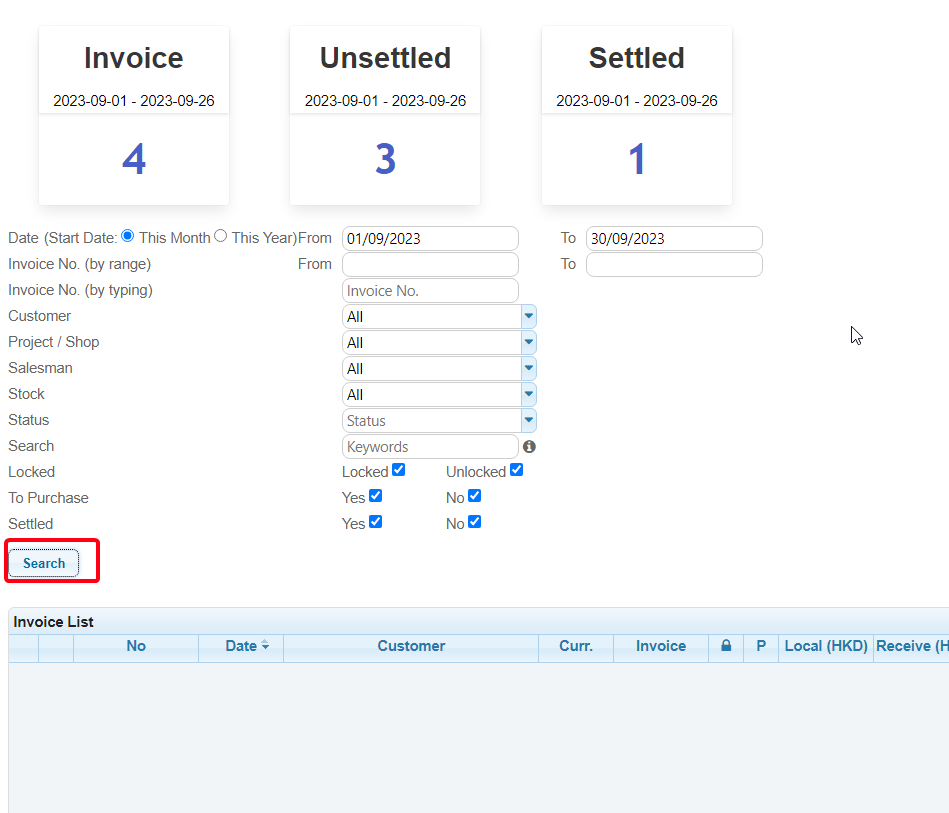Uncheck the Locked checkbox
949x813 pixels.
pos(399,470)
